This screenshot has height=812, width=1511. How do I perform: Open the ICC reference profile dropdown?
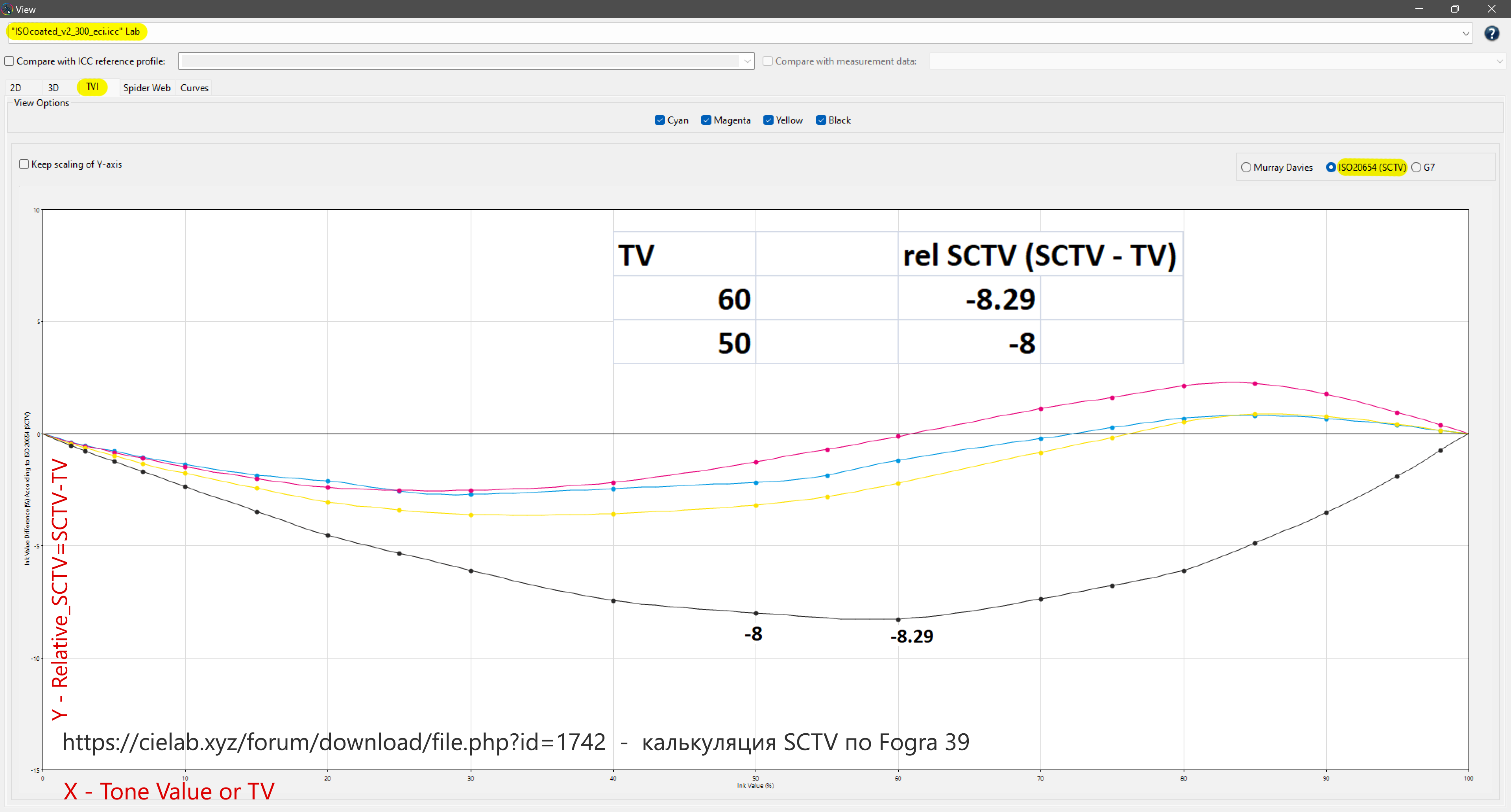click(747, 61)
